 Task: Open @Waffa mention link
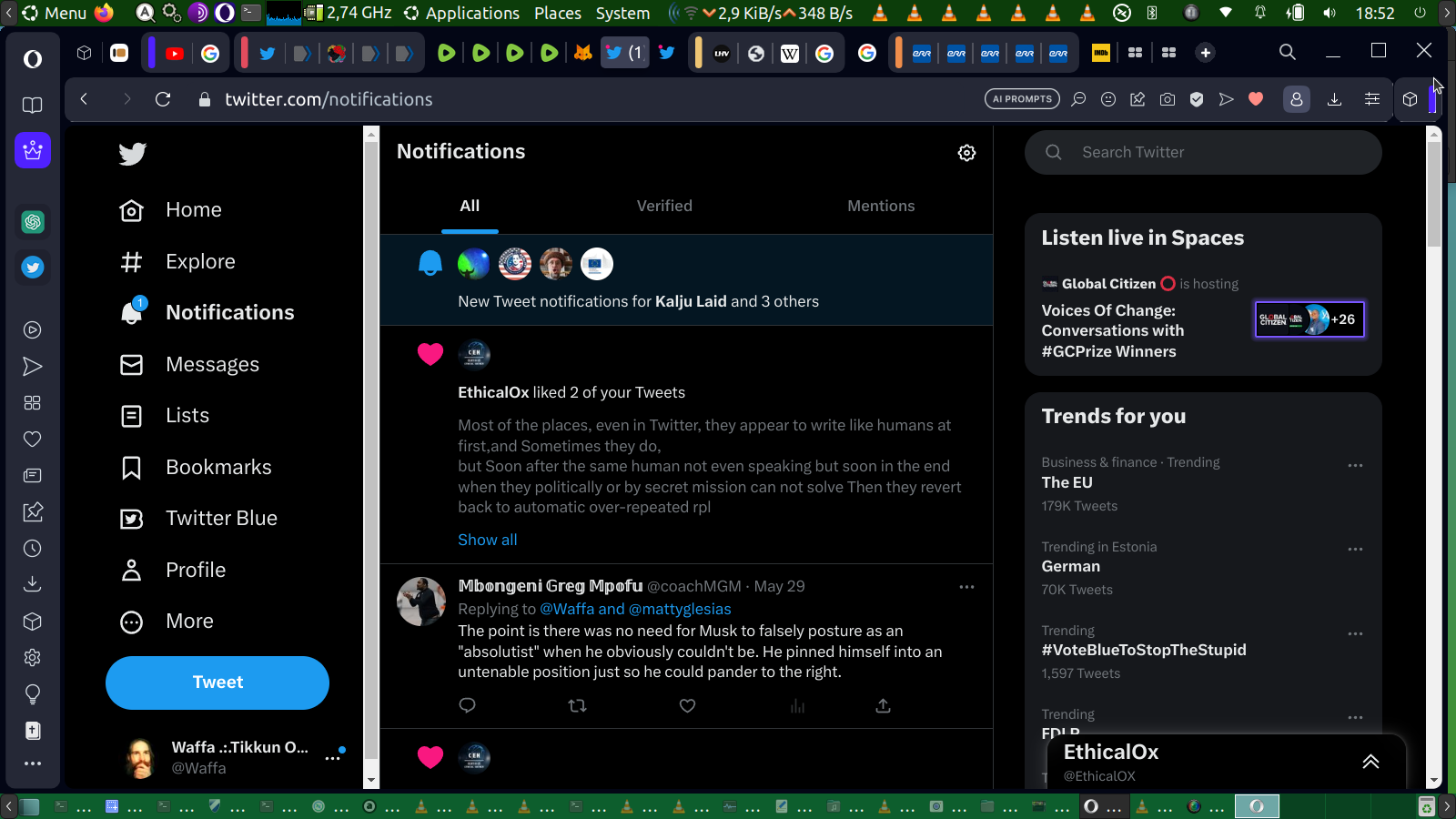[569, 609]
